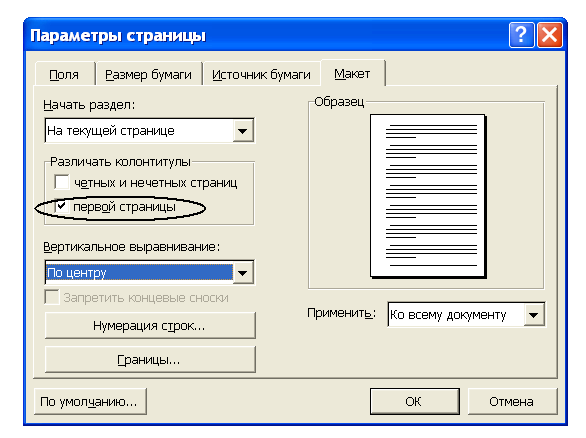
Task: Click the Образец page preview thumbnail
Action: coord(428,196)
